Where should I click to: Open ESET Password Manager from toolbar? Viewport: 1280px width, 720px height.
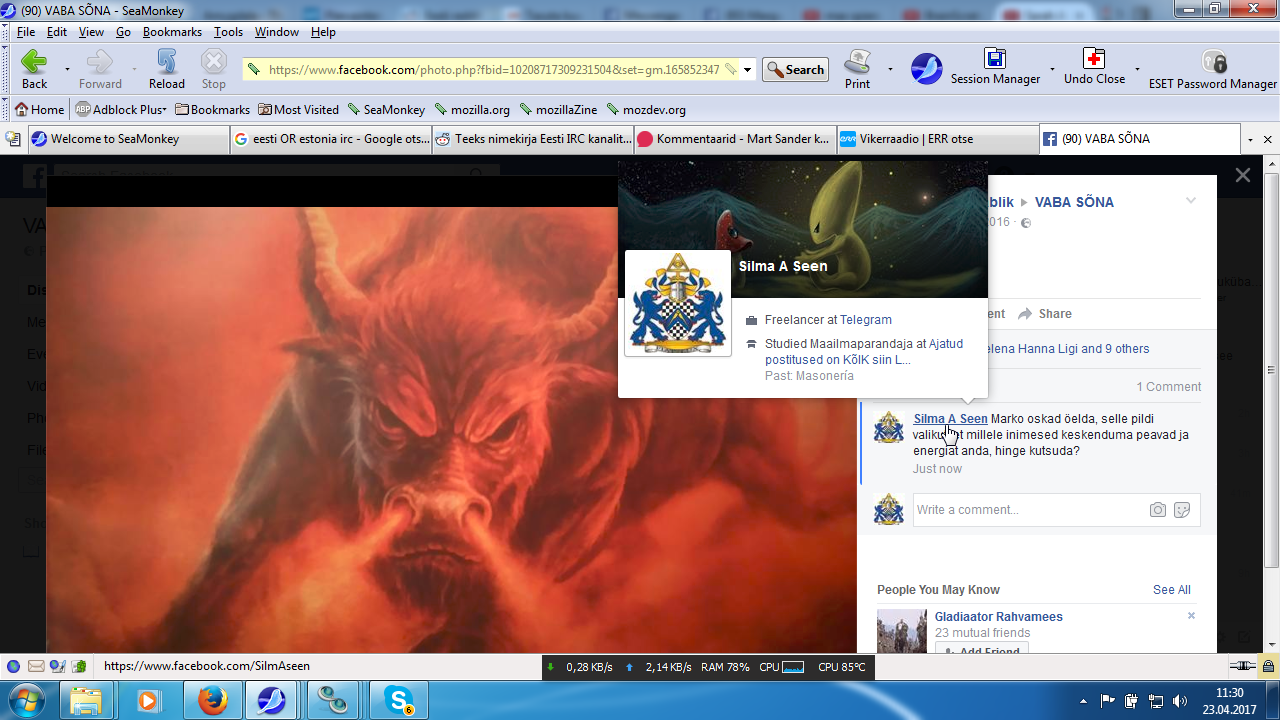1213,69
